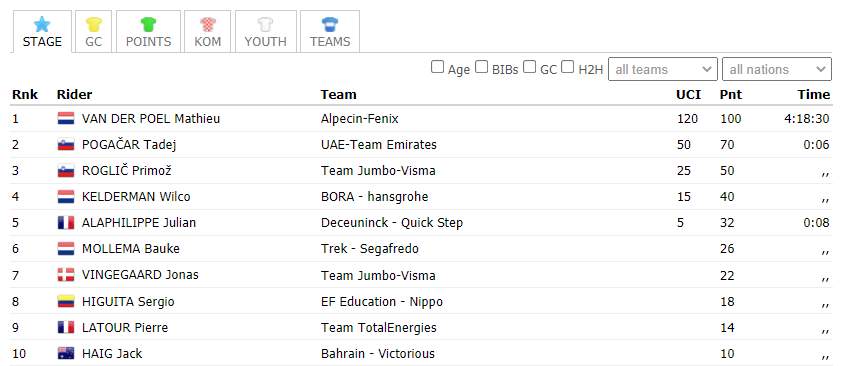
Task: Click the Australian flag next to Haig Jack
Action: point(66,354)
